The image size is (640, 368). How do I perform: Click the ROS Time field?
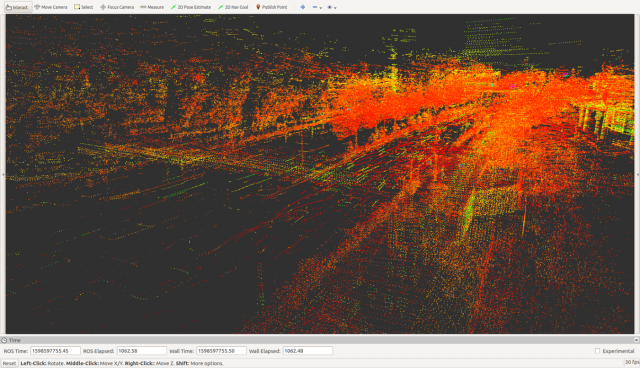[55, 351]
